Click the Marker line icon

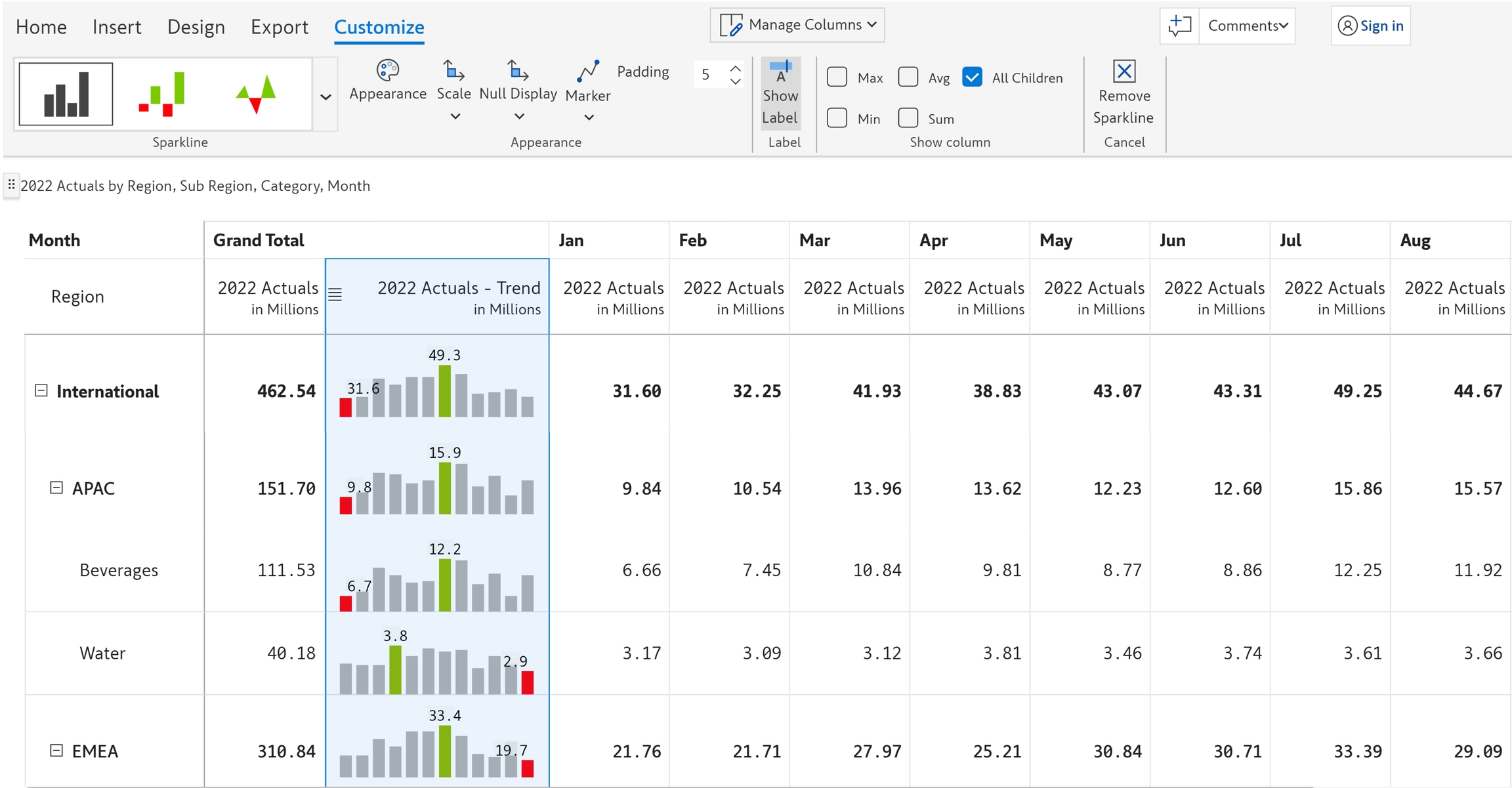[x=588, y=71]
